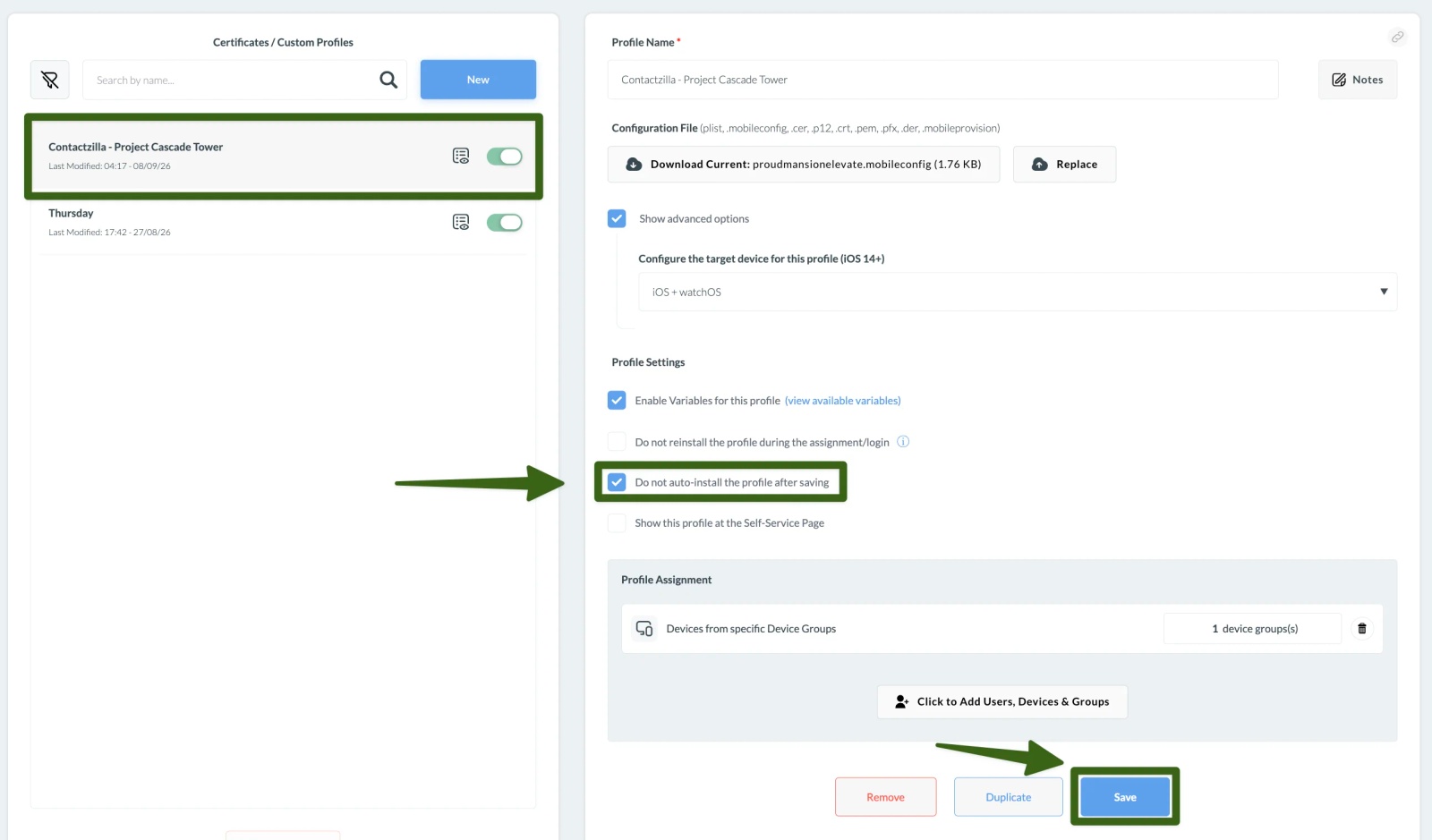Download current proudmansionelevate.mobileconfig file
Image resolution: width=1432 pixels, height=840 pixels.
(804, 165)
